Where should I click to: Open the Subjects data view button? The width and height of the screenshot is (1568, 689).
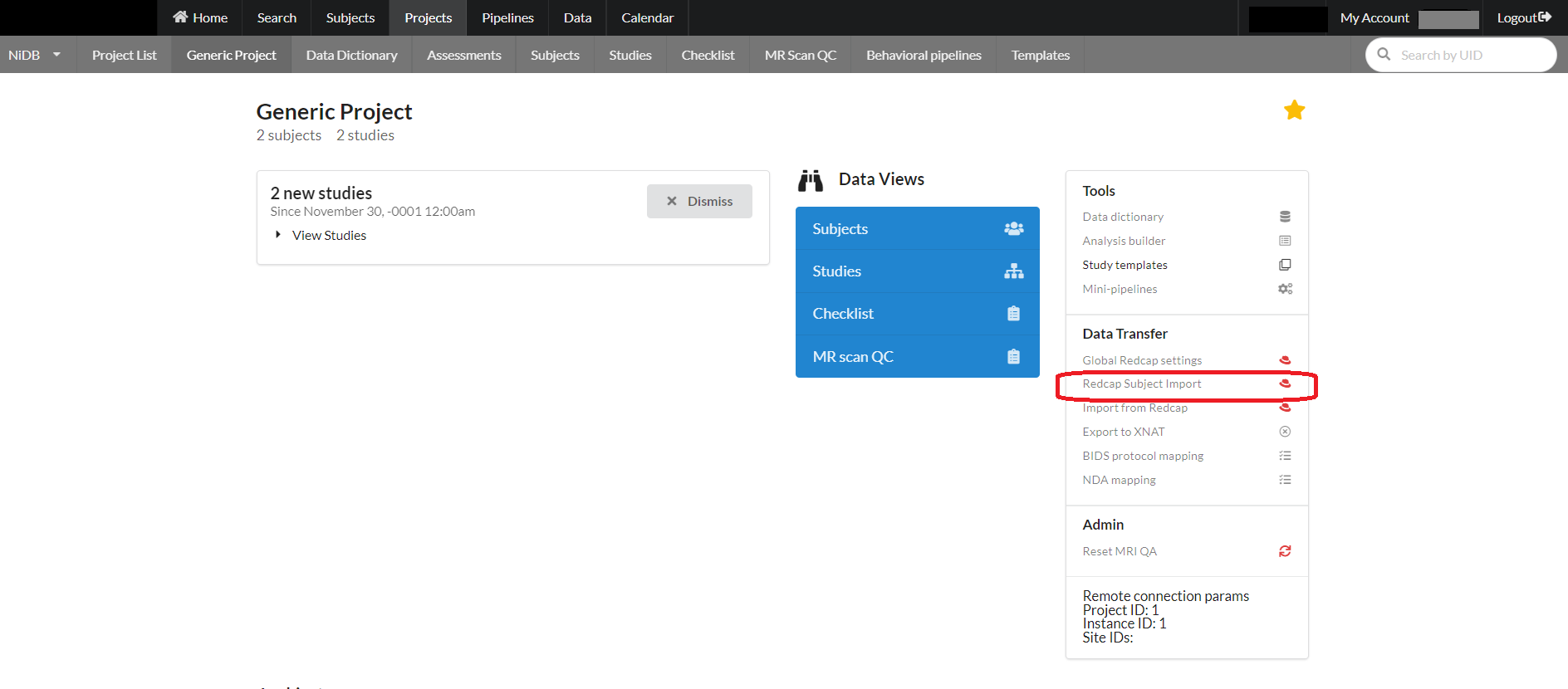(x=917, y=228)
